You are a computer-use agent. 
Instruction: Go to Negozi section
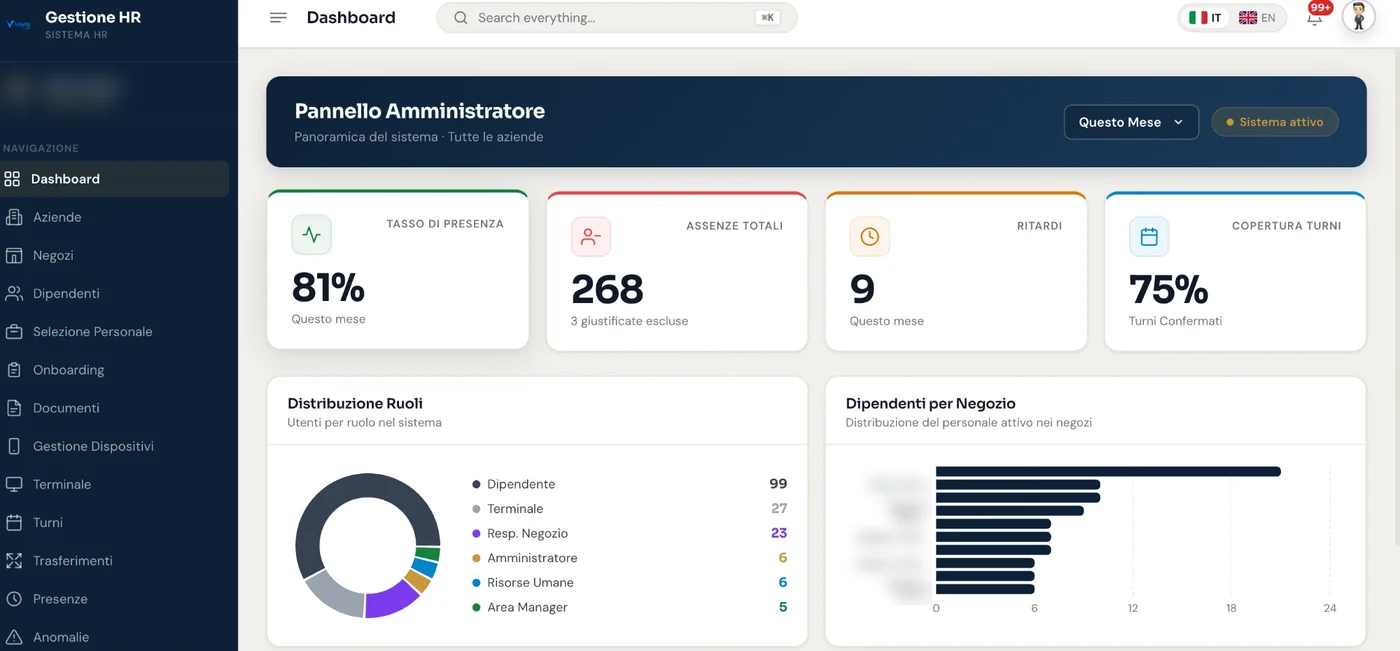coord(115,255)
